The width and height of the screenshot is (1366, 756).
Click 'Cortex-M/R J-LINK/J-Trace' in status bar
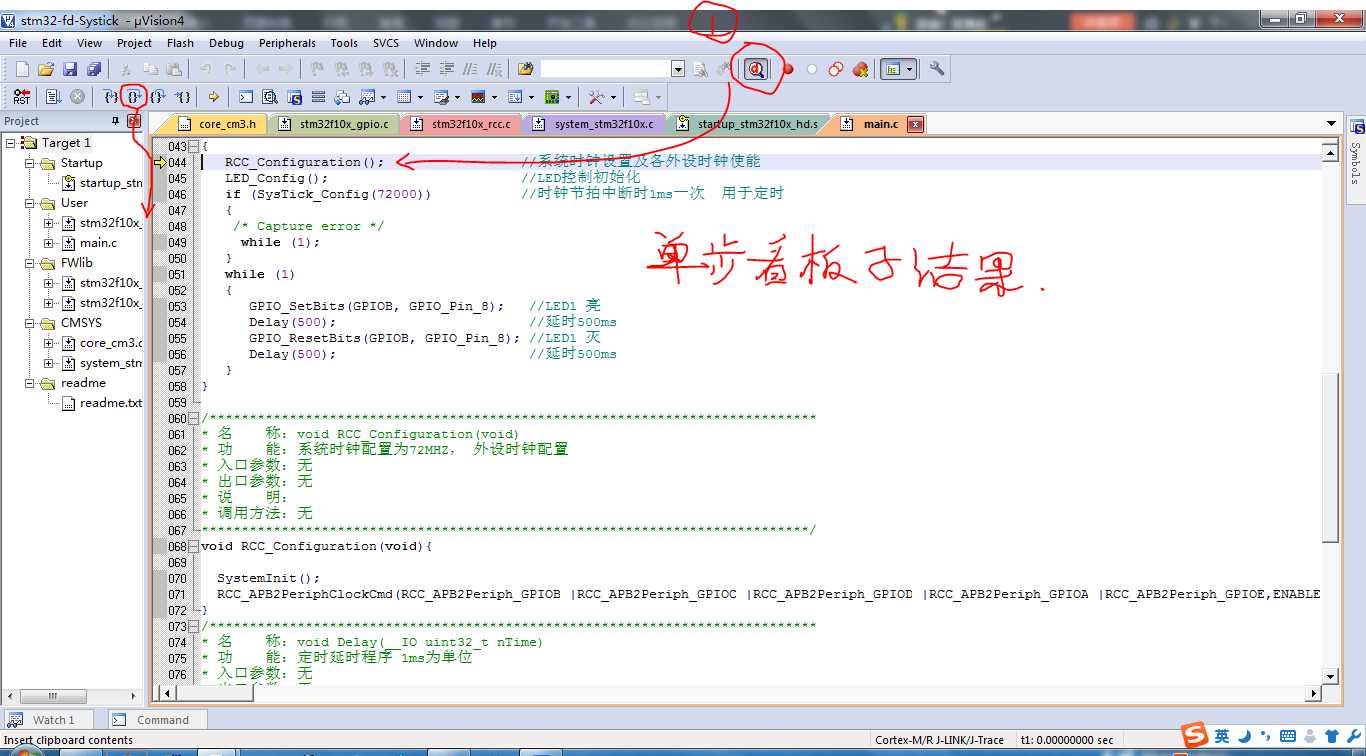pyautogui.click(x=939, y=740)
